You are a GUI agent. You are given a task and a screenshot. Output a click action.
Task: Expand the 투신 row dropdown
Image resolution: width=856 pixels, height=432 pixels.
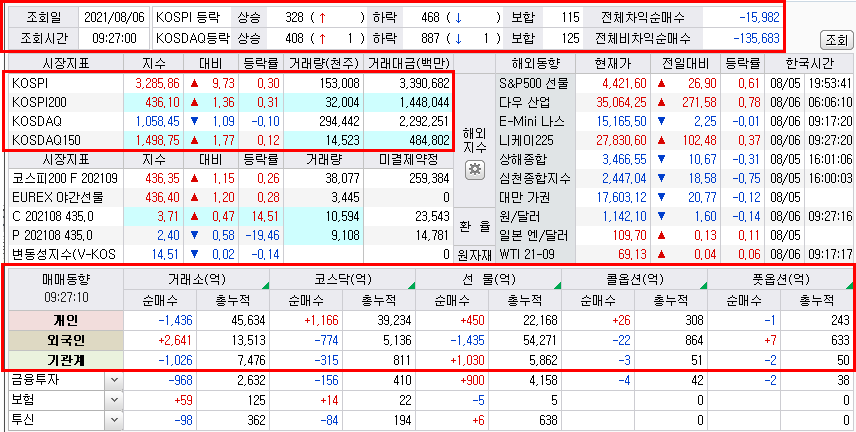pos(114,420)
